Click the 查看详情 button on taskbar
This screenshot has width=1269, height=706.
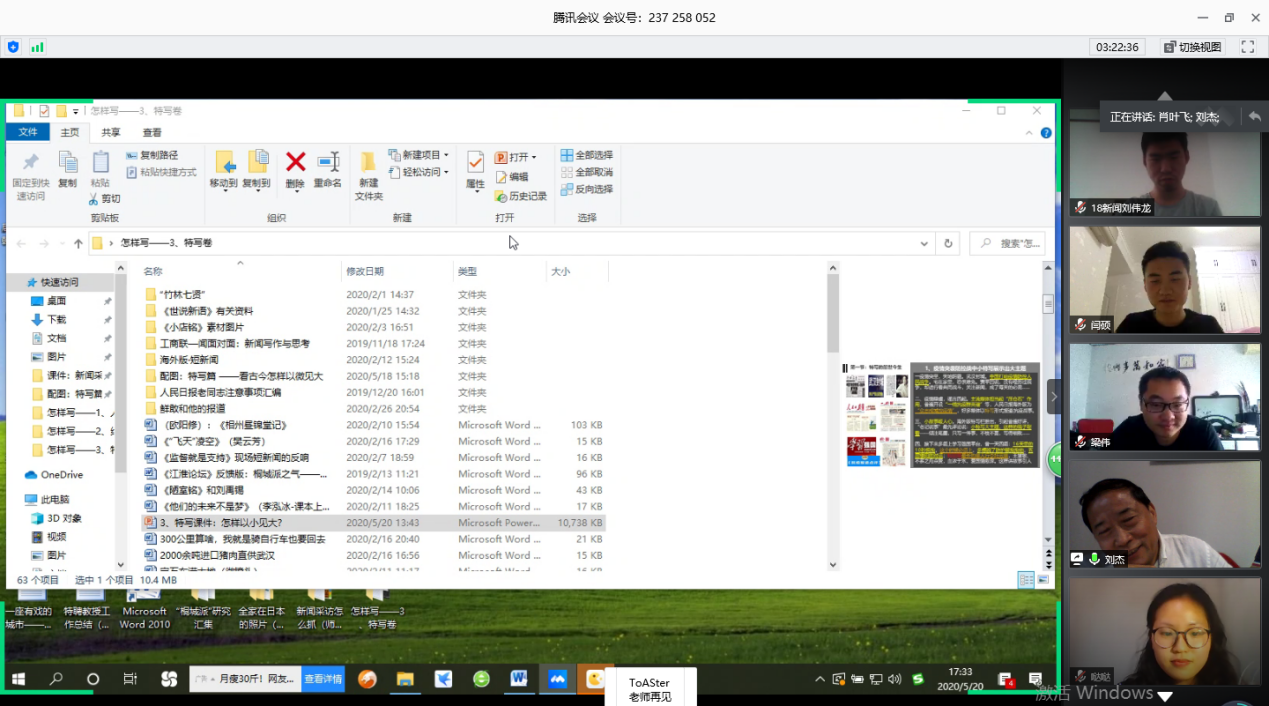pos(324,679)
